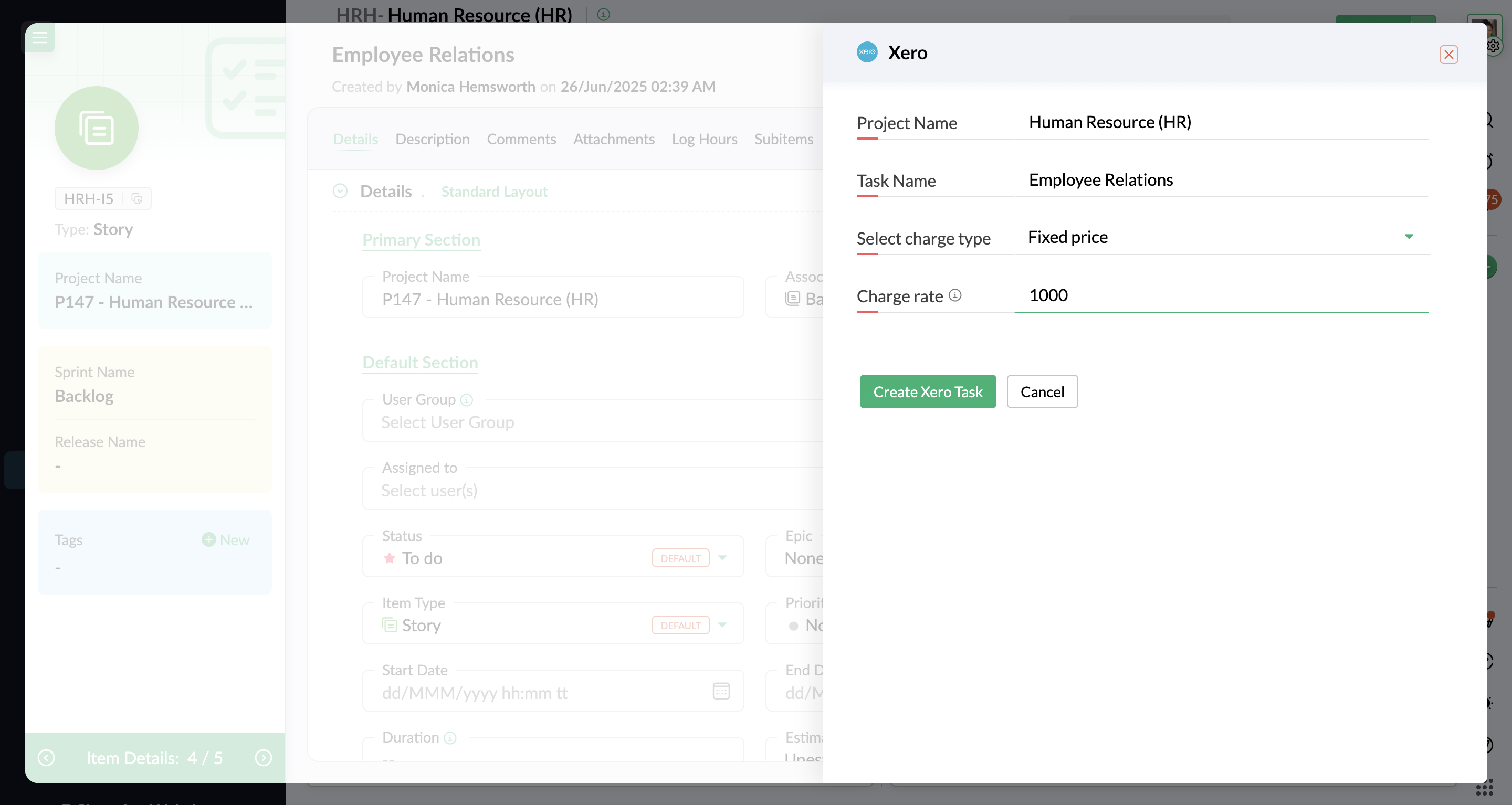Open the Start Date calendar icon
Image resolution: width=1512 pixels, height=805 pixels.
721,691
